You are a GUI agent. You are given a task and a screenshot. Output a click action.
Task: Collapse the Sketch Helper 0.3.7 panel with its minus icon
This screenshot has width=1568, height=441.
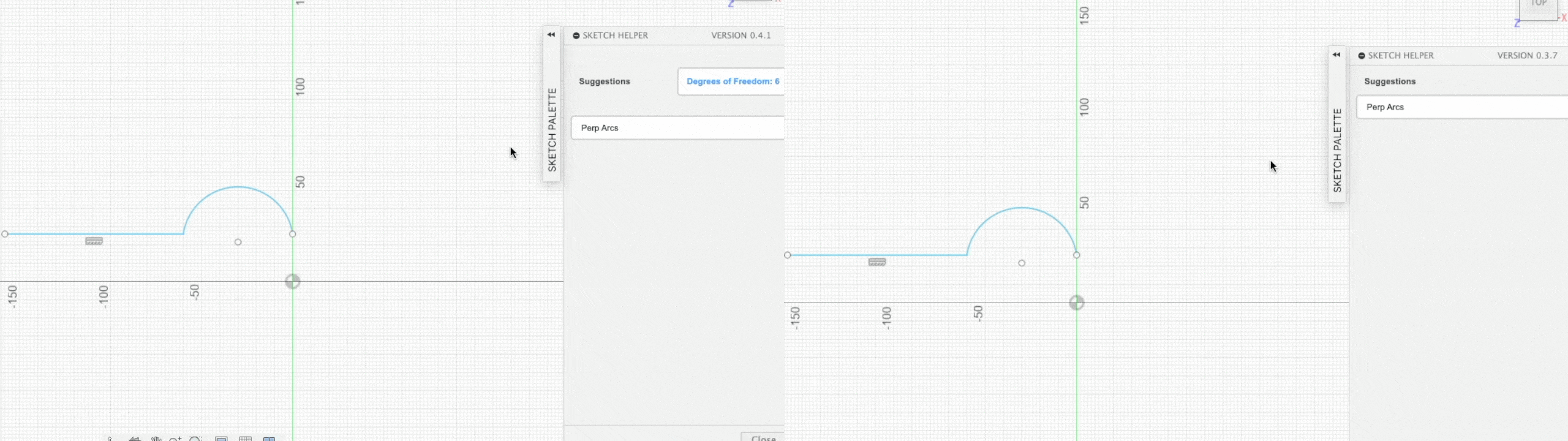[1362, 56]
